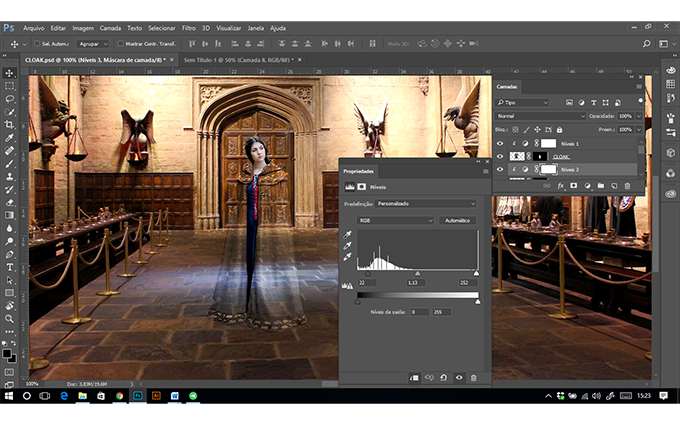This screenshot has height=425, width=680.
Task: Reset adjustment defaults in Properties panel
Action: pyautogui.click(x=443, y=377)
